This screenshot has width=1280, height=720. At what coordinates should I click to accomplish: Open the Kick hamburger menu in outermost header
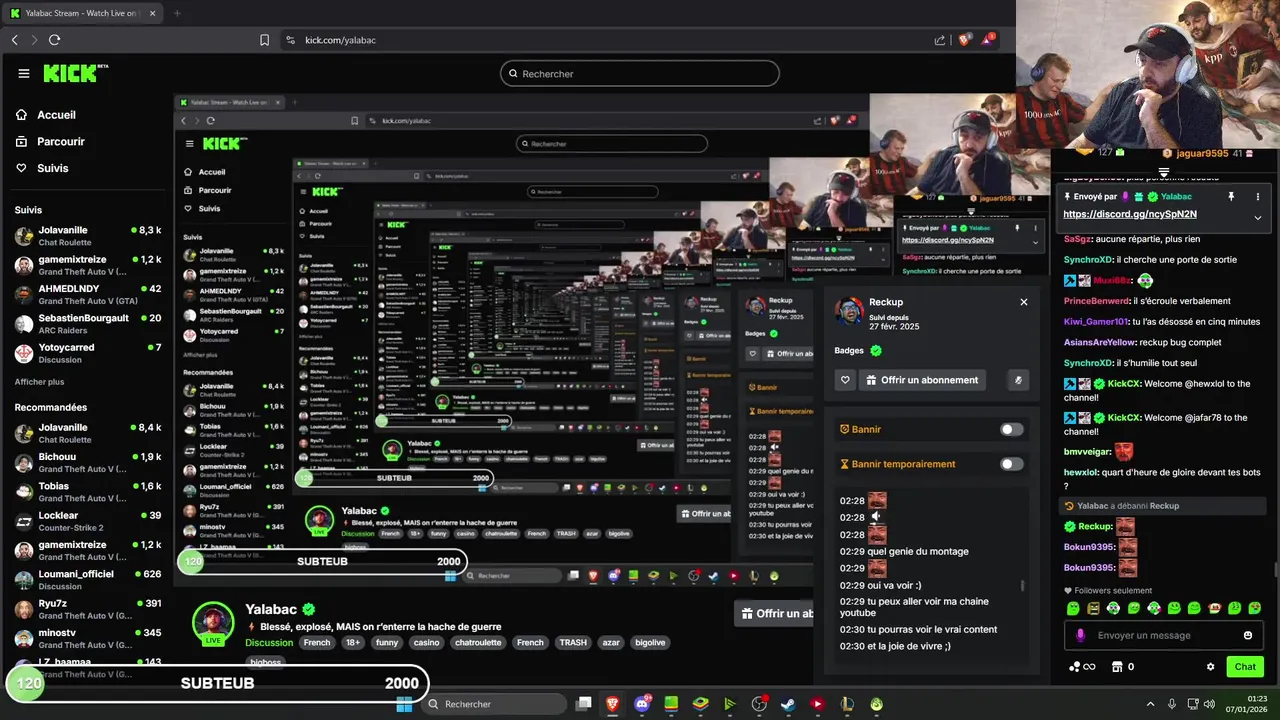(x=24, y=73)
